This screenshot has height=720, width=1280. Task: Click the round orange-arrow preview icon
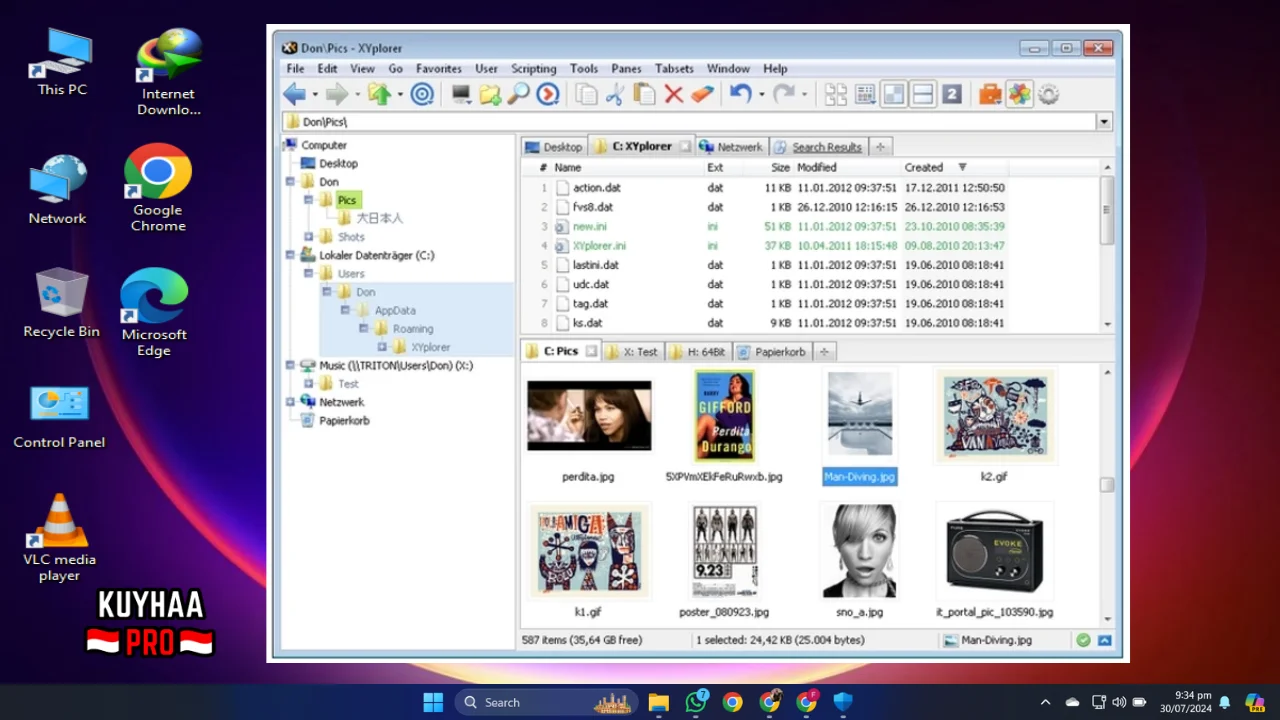(x=548, y=94)
